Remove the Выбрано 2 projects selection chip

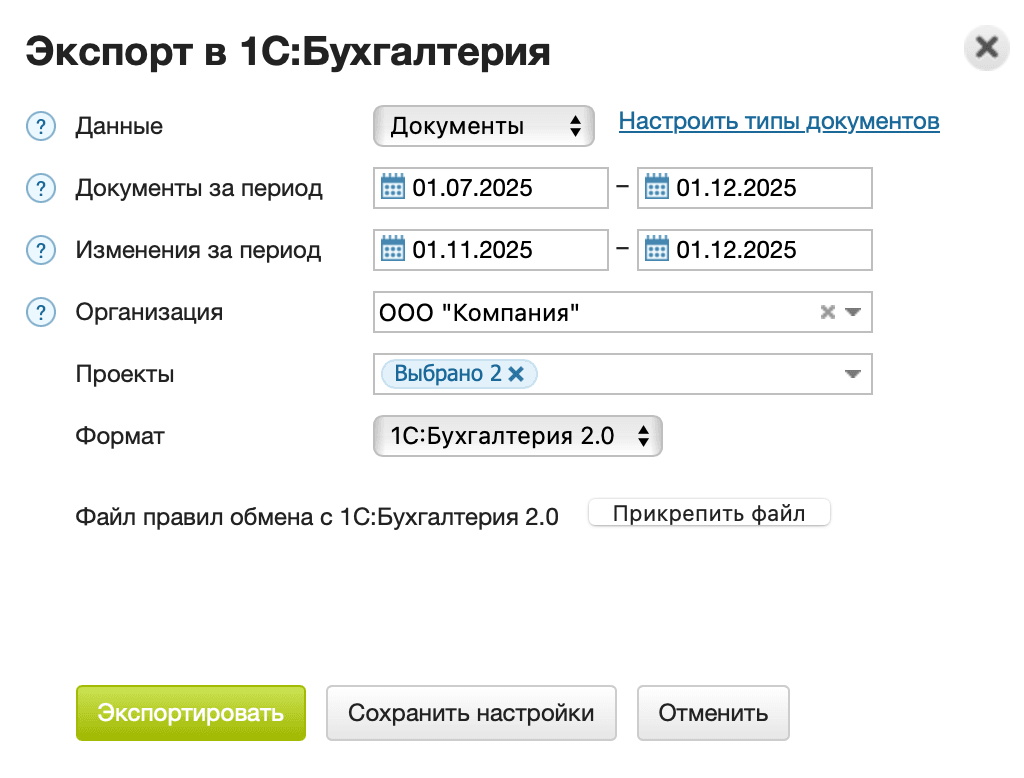click(516, 373)
